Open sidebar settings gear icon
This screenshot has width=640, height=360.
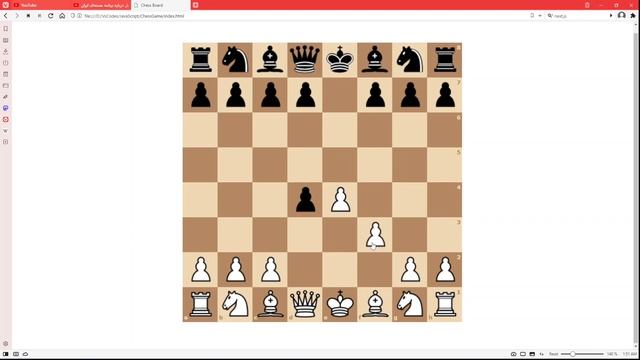6,344
